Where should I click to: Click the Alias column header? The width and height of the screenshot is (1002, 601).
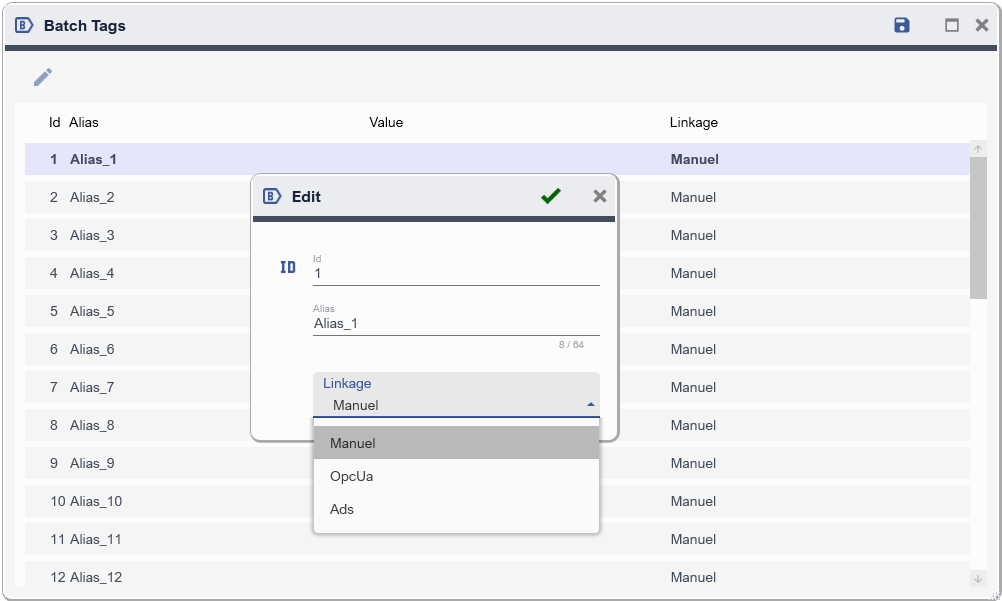pyautogui.click(x=84, y=122)
